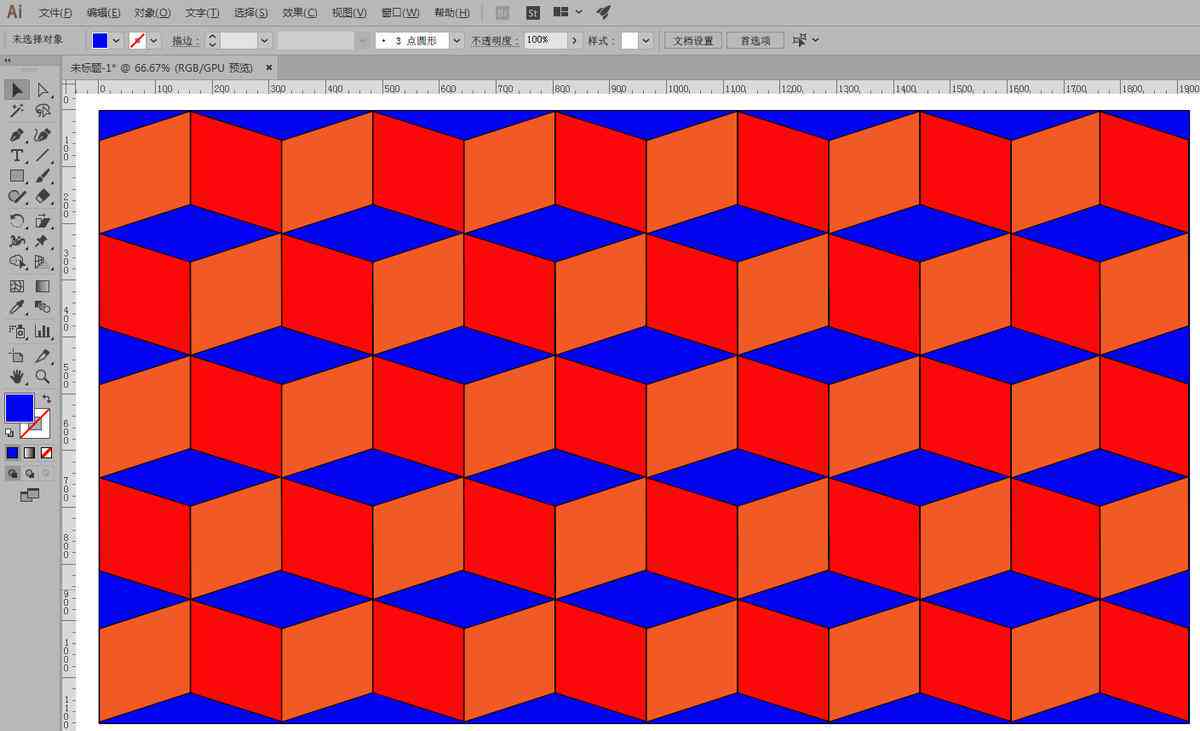Select the Slice tool
The width and height of the screenshot is (1200, 731).
click(x=43, y=355)
